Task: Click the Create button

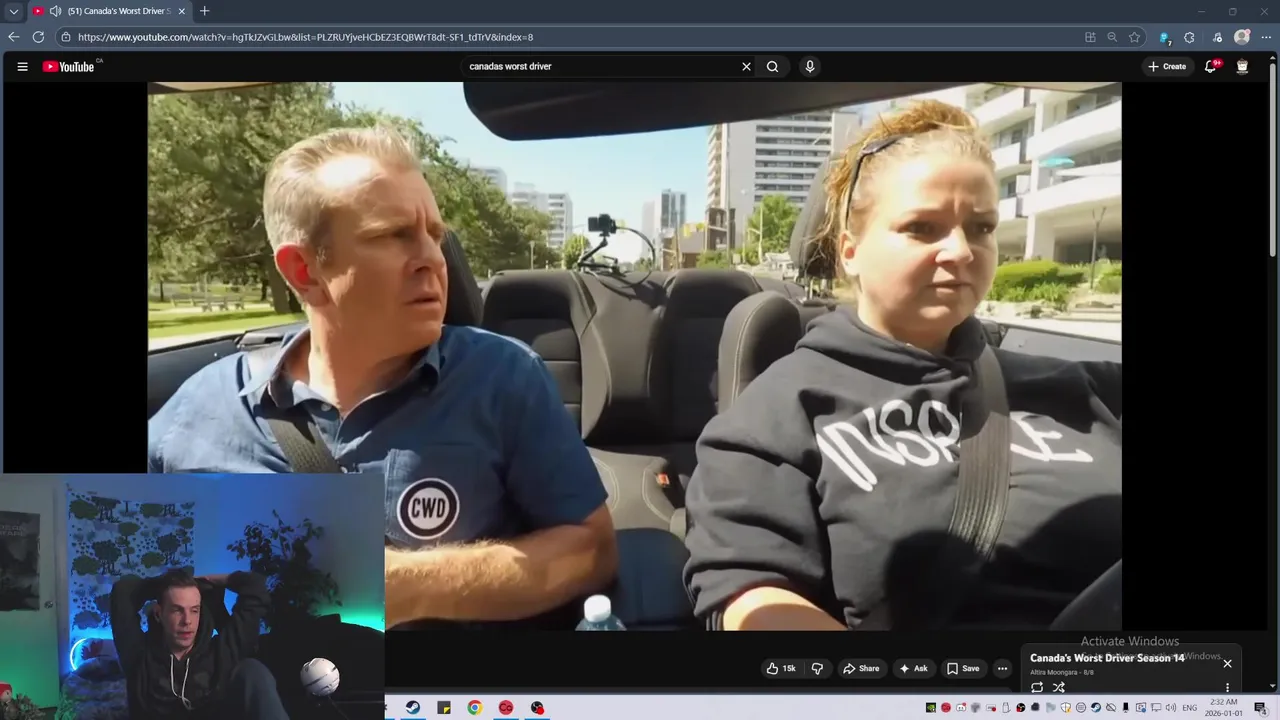Action: (x=1167, y=67)
